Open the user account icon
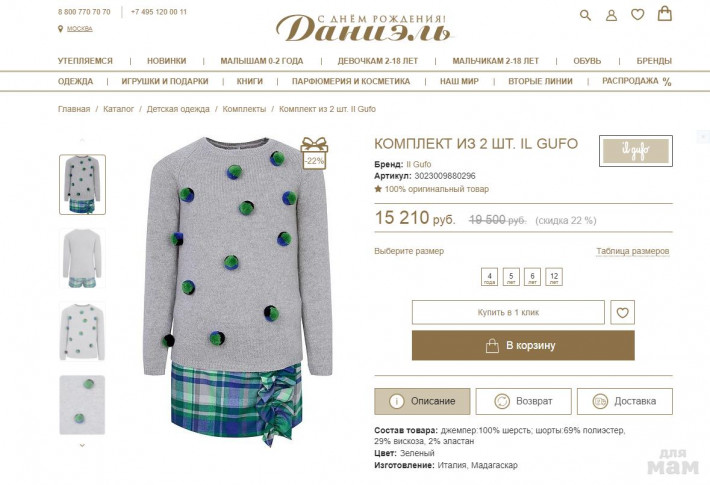 [611, 16]
